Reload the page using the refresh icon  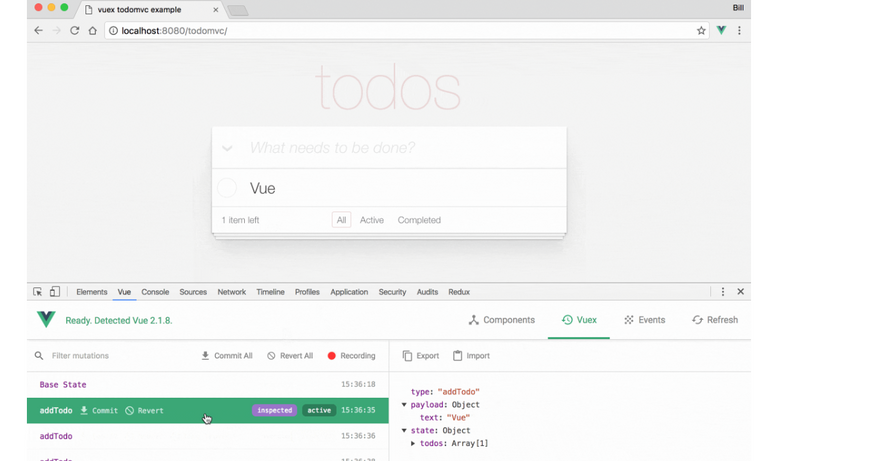74,31
